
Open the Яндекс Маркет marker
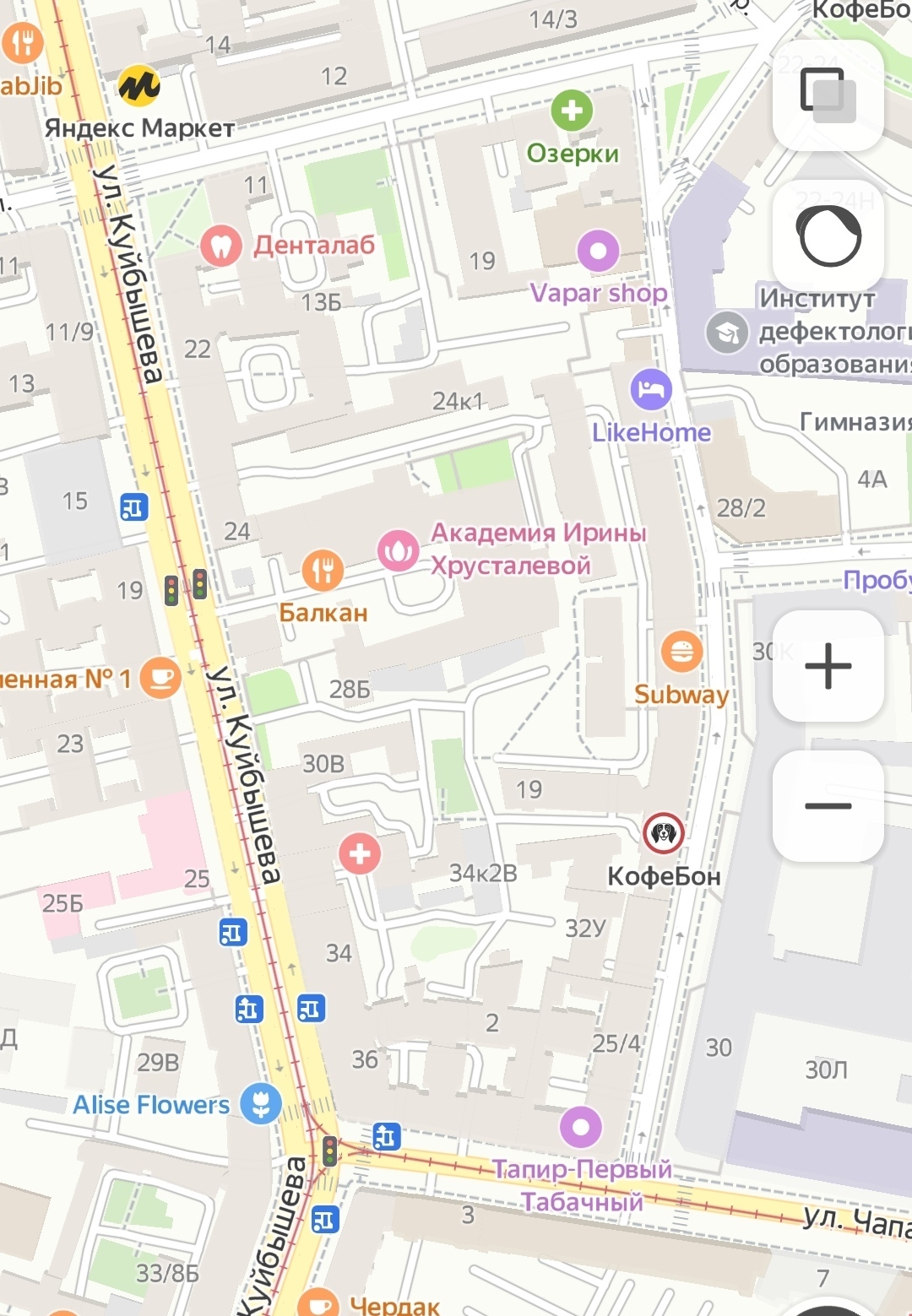tap(138, 85)
